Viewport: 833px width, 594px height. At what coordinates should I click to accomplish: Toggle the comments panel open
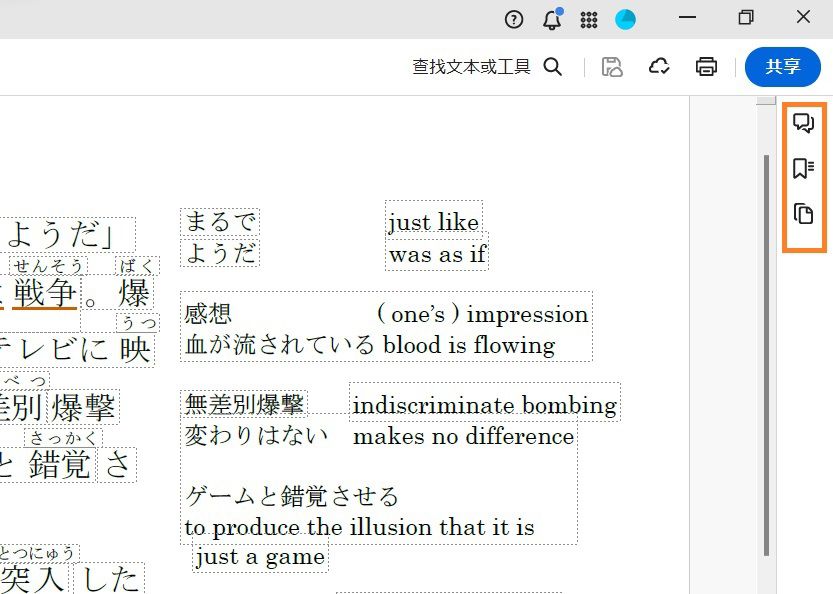tap(804, 124)
